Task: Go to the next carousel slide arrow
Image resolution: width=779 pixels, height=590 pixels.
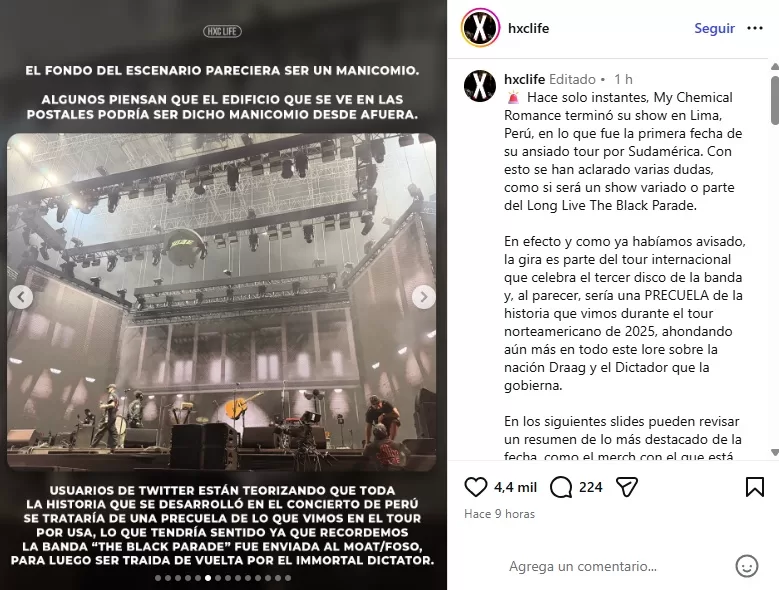Action: coord(424,297)
